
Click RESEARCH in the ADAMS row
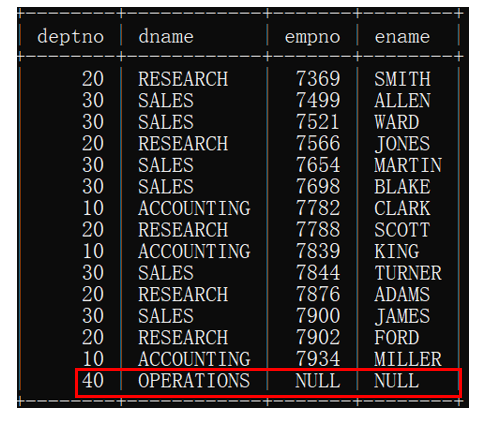tap(183, 294)
